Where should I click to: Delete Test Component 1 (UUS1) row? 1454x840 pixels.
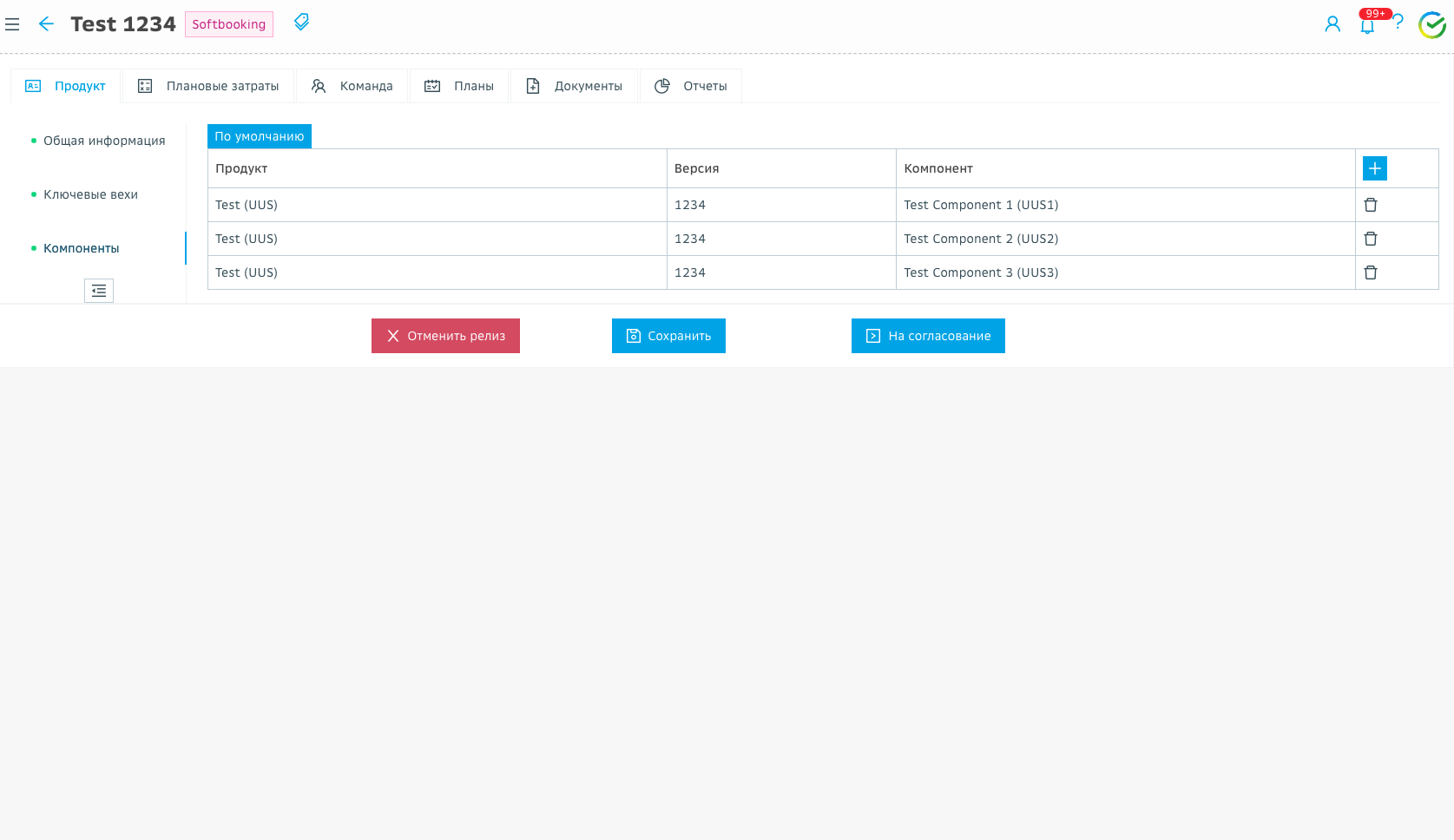(x=1371, y=205)
